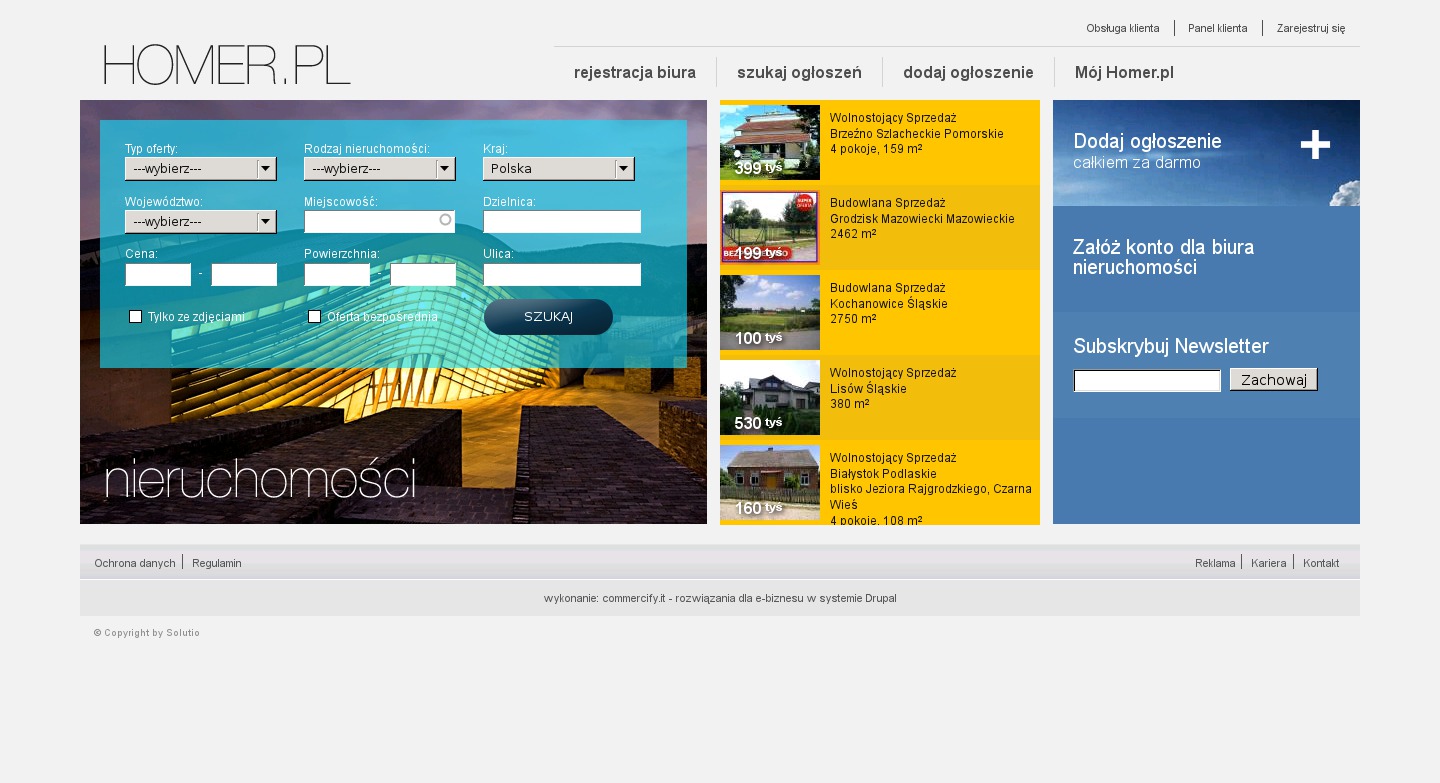This screenshot has width=1440, height=783.
Task: Open the Kochanowice 100 tys plot thumbnail
Action: click(769, 312)
